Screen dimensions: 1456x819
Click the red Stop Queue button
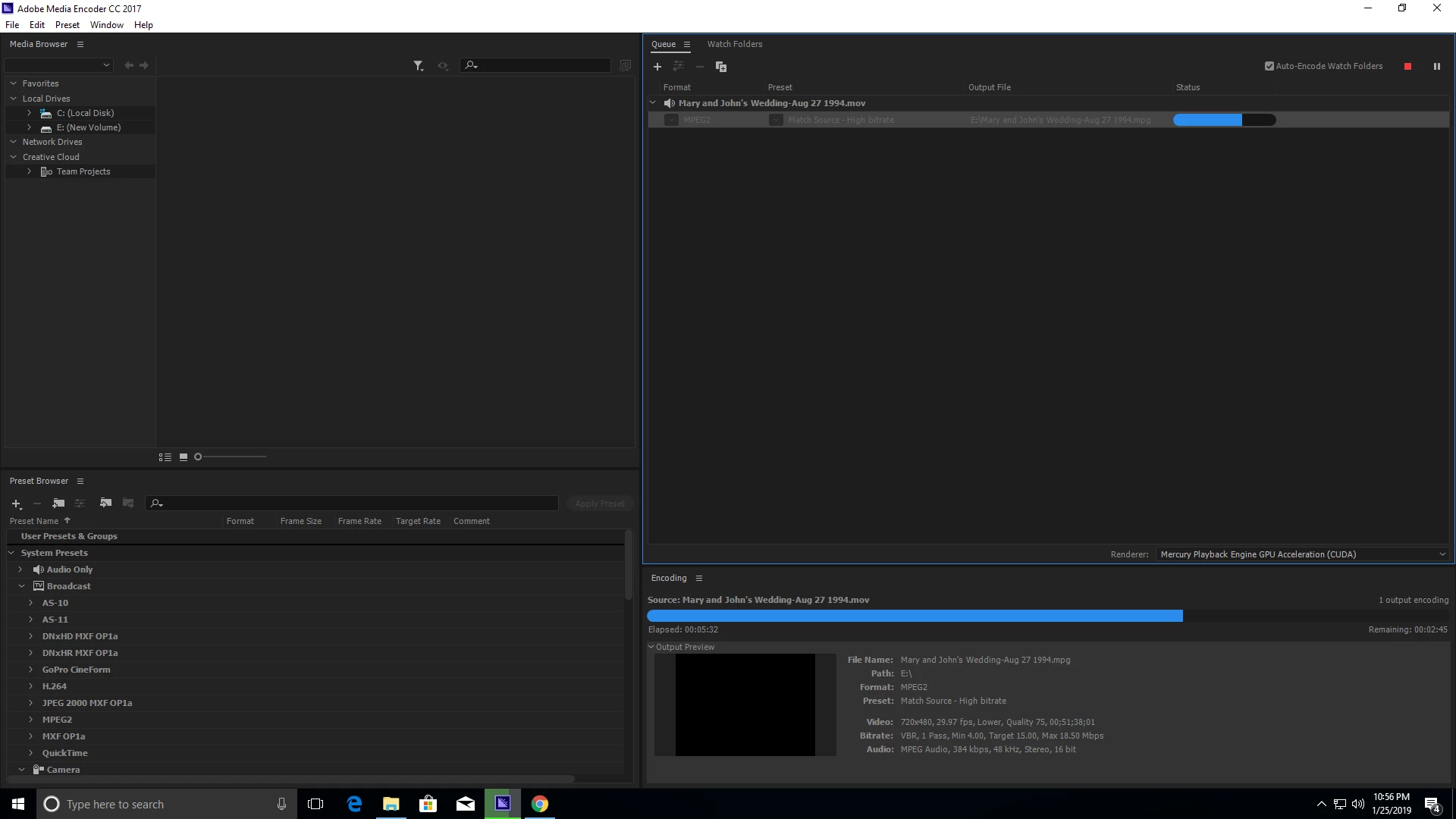[1407, 67]
